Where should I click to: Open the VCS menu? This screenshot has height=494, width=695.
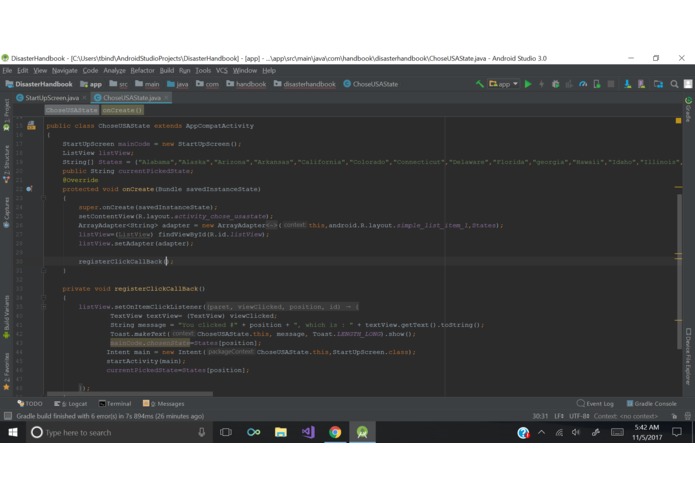[221, 70]
